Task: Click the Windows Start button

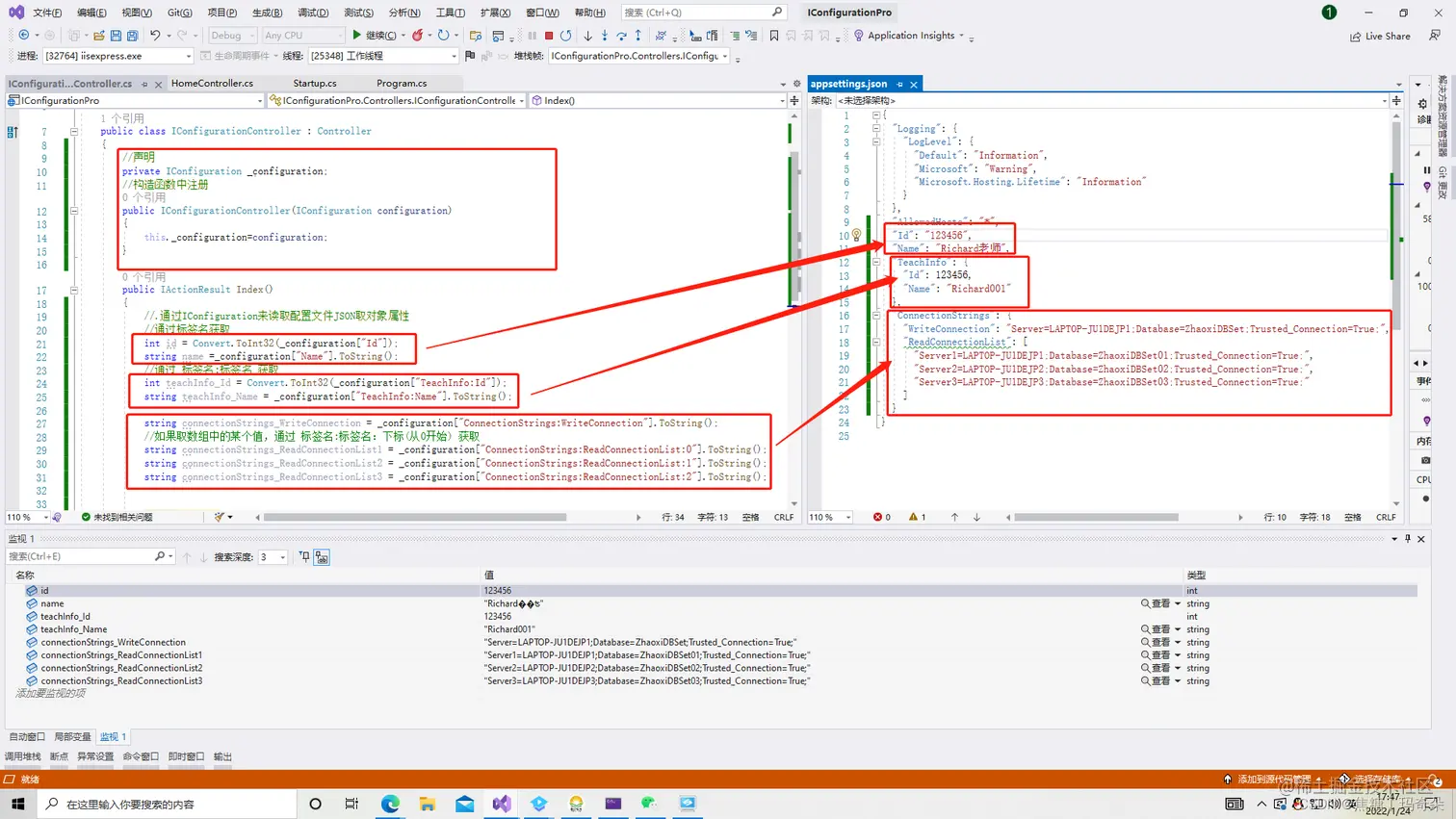Action: 17,804
